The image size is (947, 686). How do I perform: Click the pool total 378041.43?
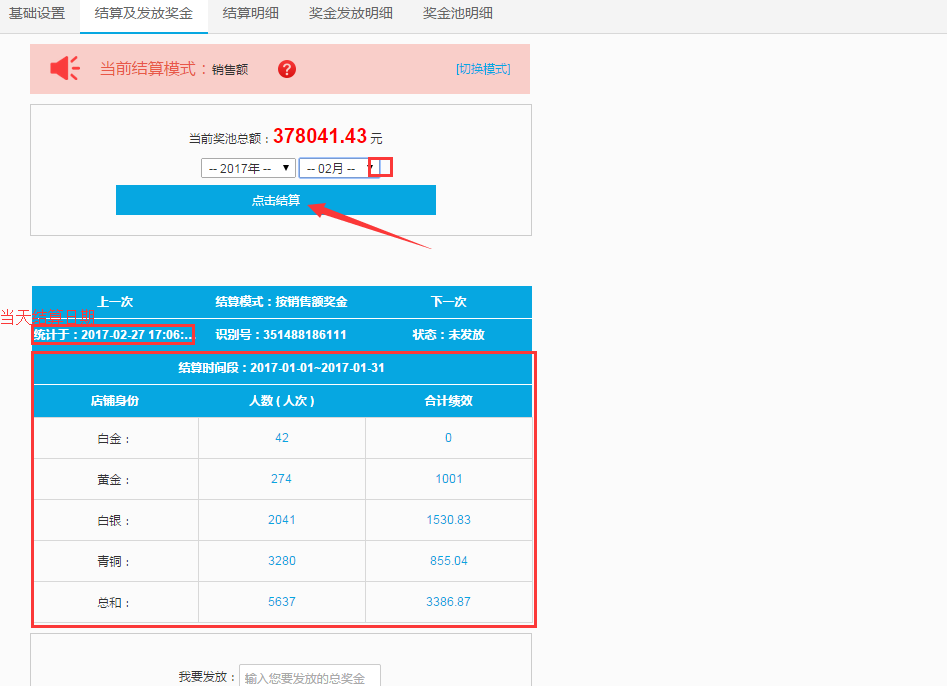point(320,136)
